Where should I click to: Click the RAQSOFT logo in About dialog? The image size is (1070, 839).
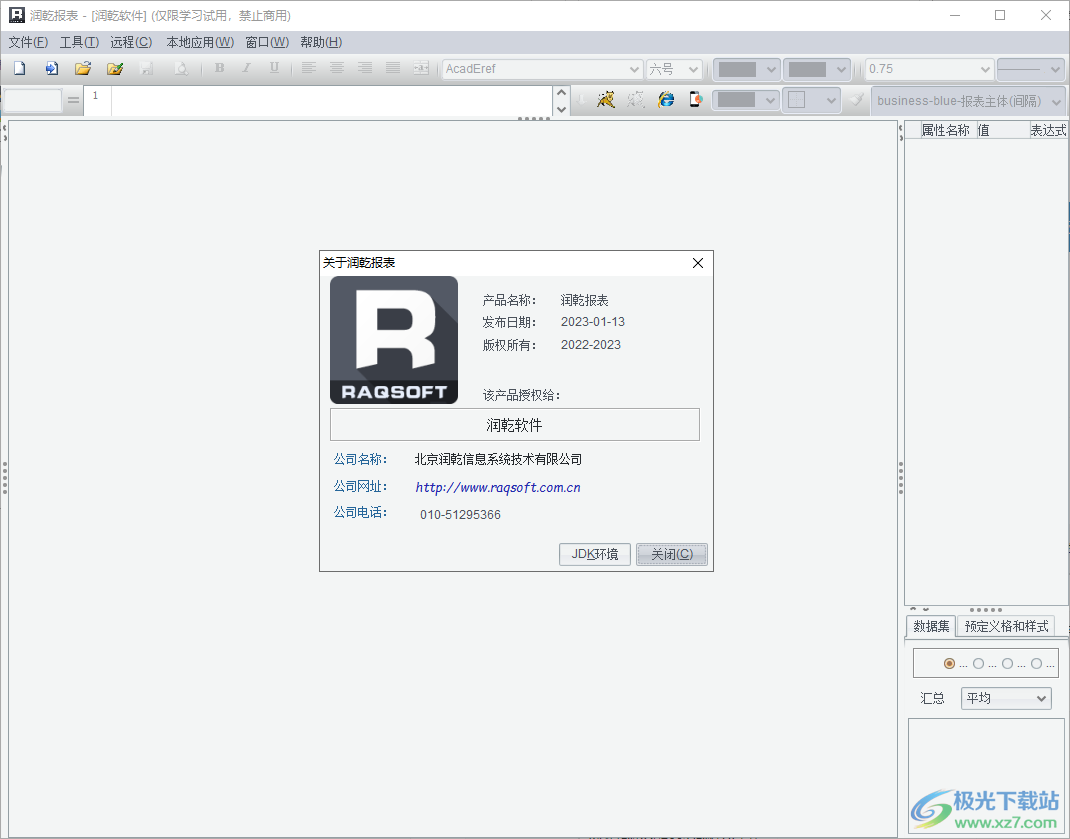point(394,340)
